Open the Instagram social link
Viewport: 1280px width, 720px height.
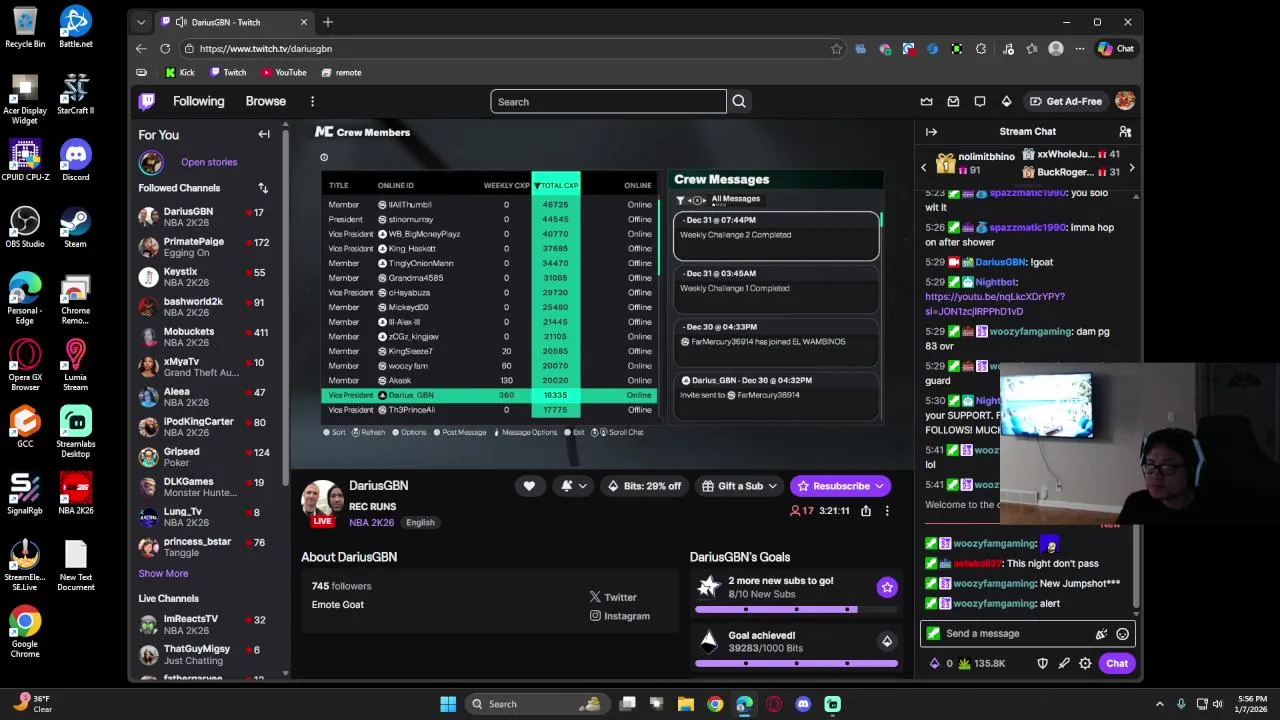620,616
